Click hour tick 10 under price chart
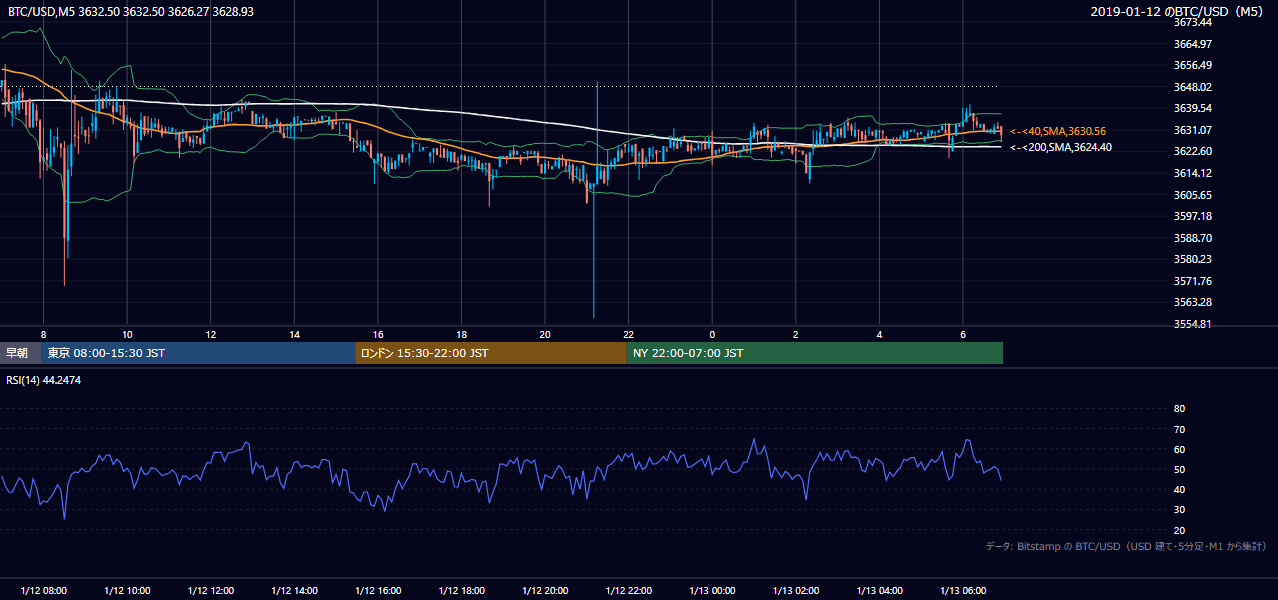 pyautogui.click(x=127, y=334)
